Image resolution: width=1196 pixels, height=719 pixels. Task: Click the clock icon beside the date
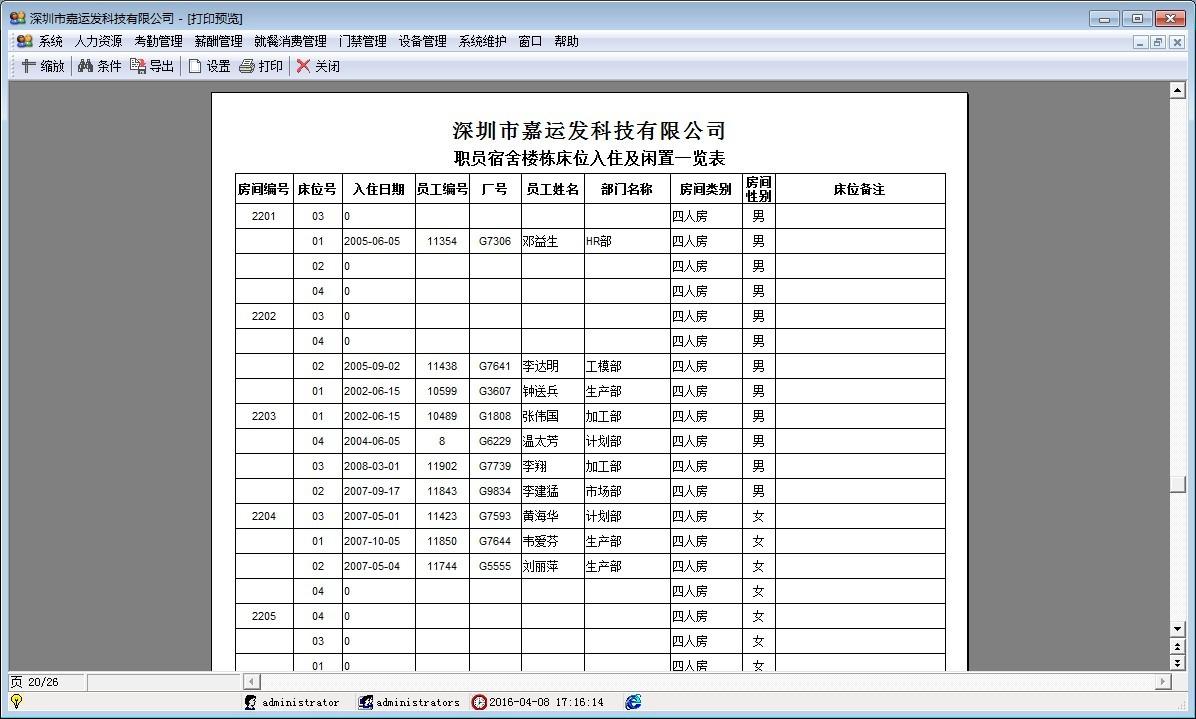pyautogui.click(x=479, y=702)
